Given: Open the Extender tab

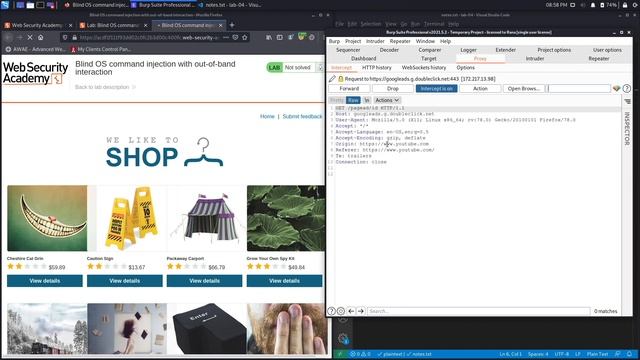Looking at the screenshot, I should (505, 50).
